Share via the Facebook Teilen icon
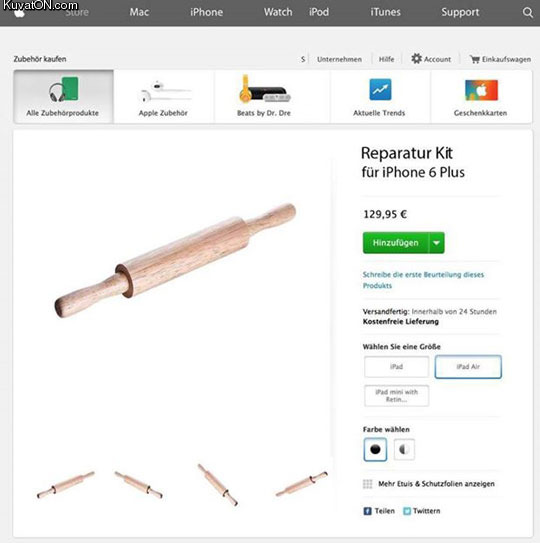 (x=367, y=511)
